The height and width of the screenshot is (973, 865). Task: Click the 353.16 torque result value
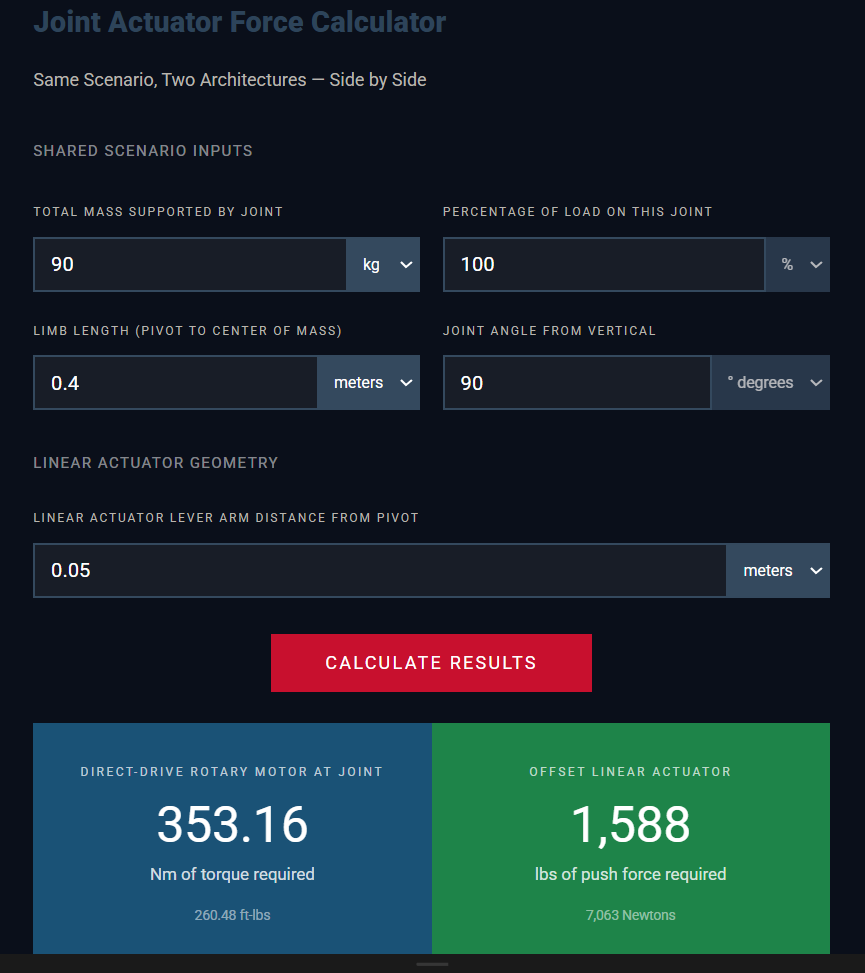pyautogui.click(x=233, y=824)
